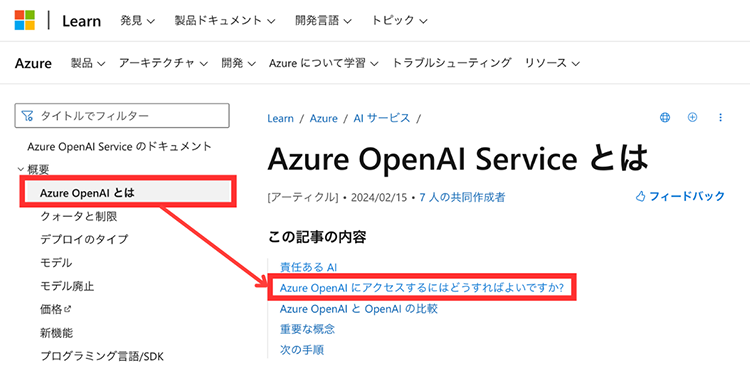Expand the 発見 menu
Image resolution: width=750 pixels, height=376 pixels.
[x=138, y=21]
